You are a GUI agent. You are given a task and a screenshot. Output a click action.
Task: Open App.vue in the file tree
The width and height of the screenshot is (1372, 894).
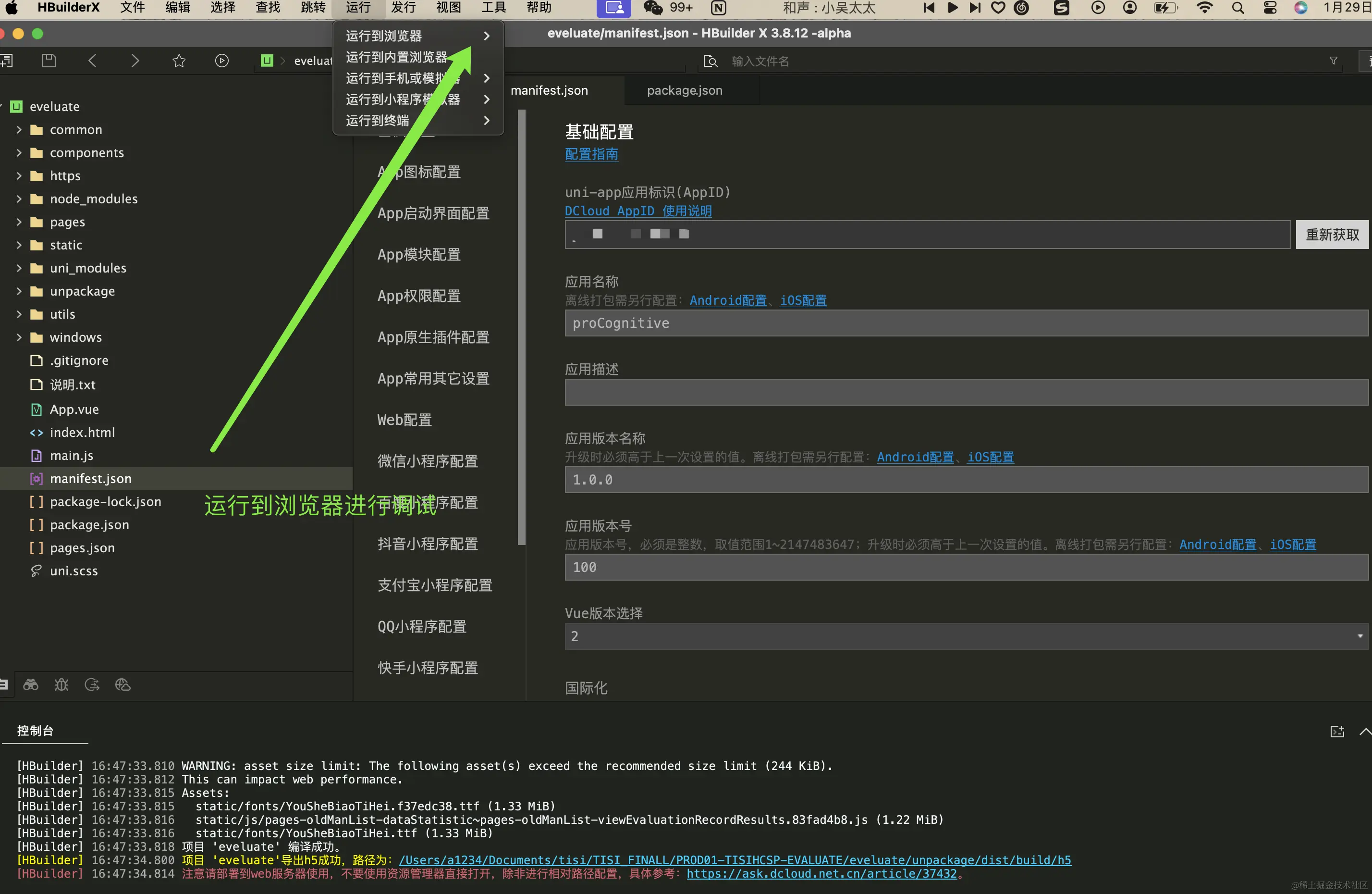pos(74,410)
